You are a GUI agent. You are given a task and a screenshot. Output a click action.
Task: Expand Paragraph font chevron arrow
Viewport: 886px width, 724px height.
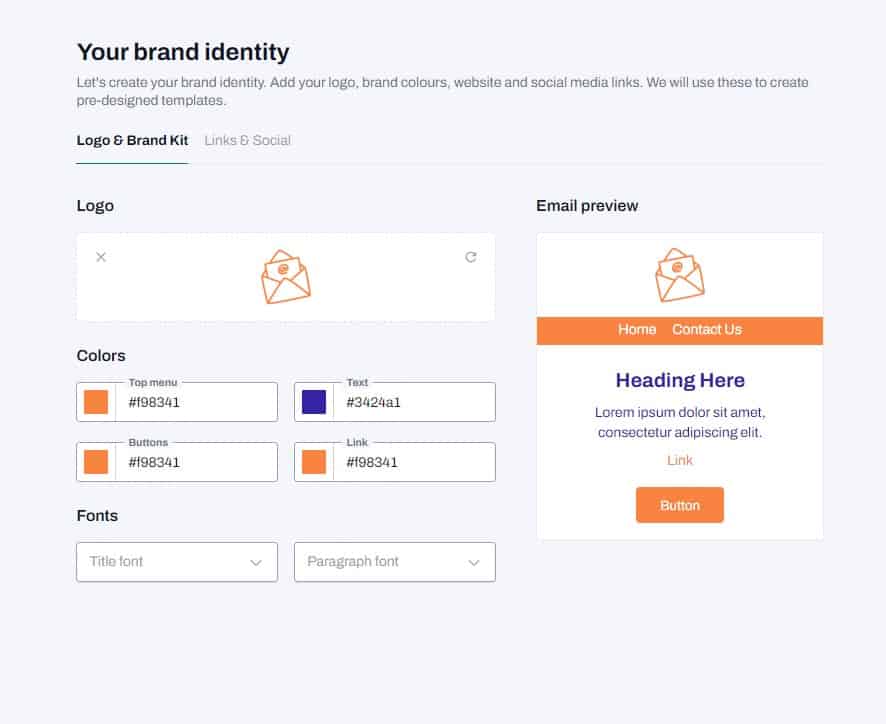[x=474, y=562]
